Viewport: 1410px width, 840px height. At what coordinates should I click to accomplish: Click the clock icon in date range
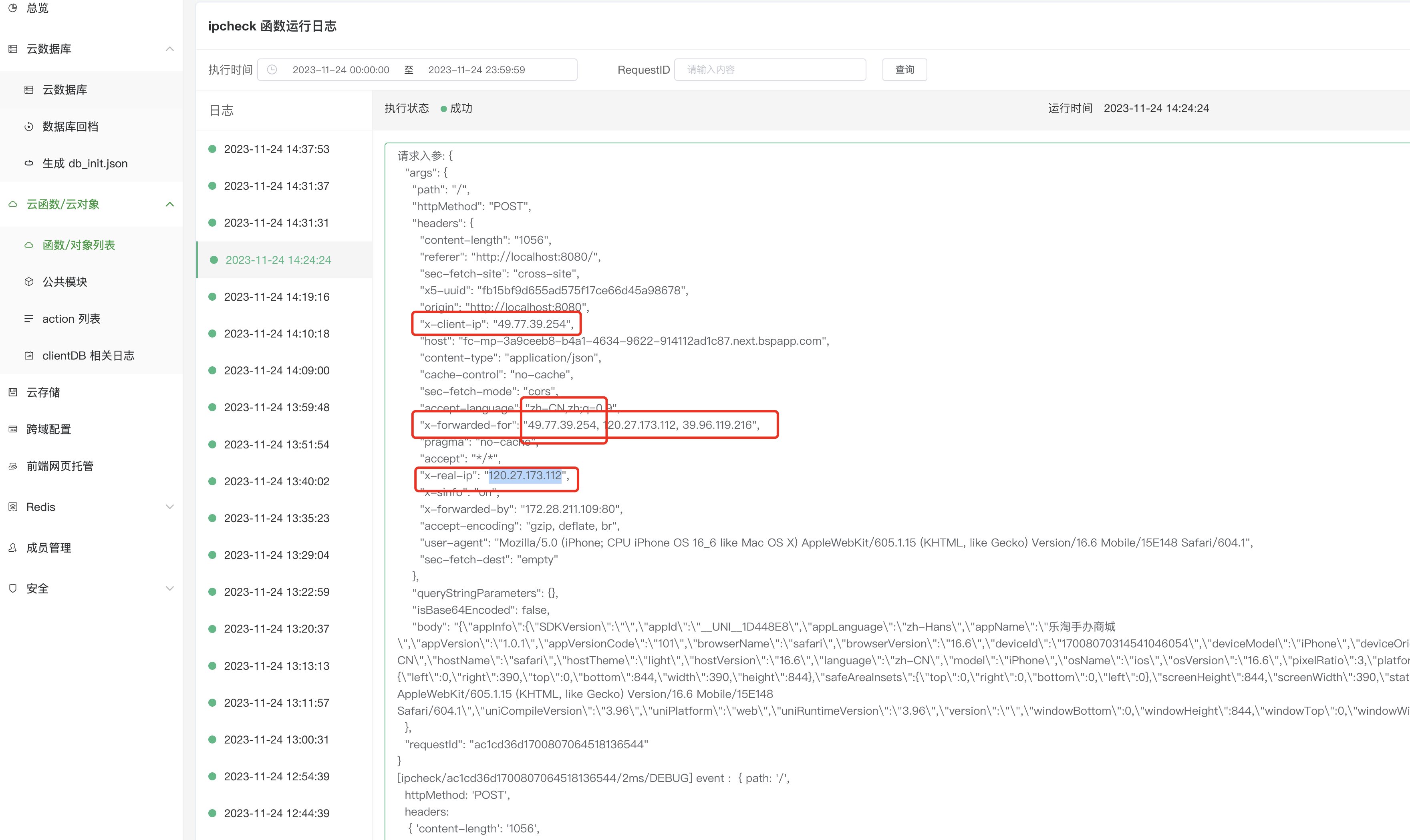tap(272, 70)
